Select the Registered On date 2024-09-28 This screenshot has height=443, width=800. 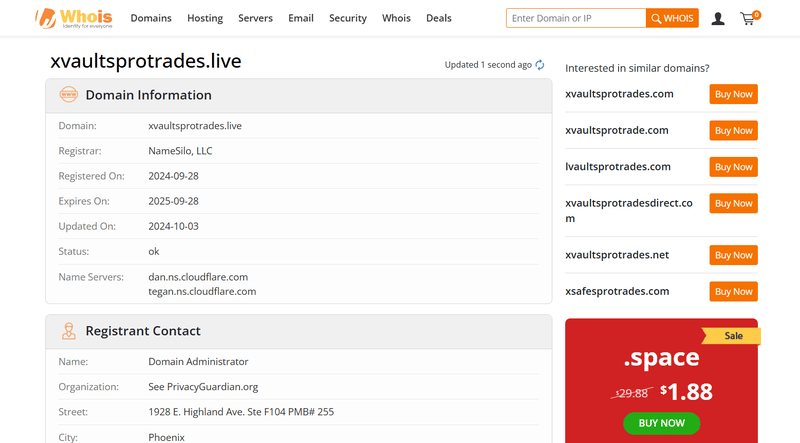[x=173, y=176]
